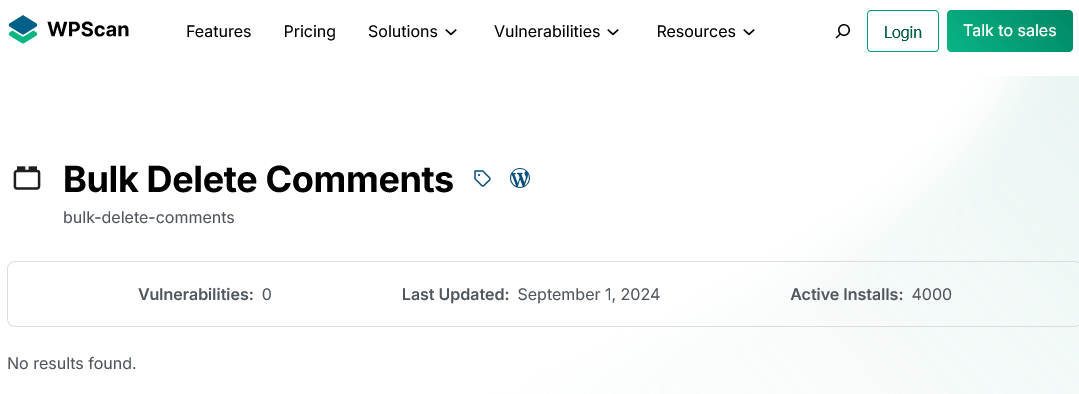Click the Login button
The height and width of the screenshot is (394, 1079).
903,31
